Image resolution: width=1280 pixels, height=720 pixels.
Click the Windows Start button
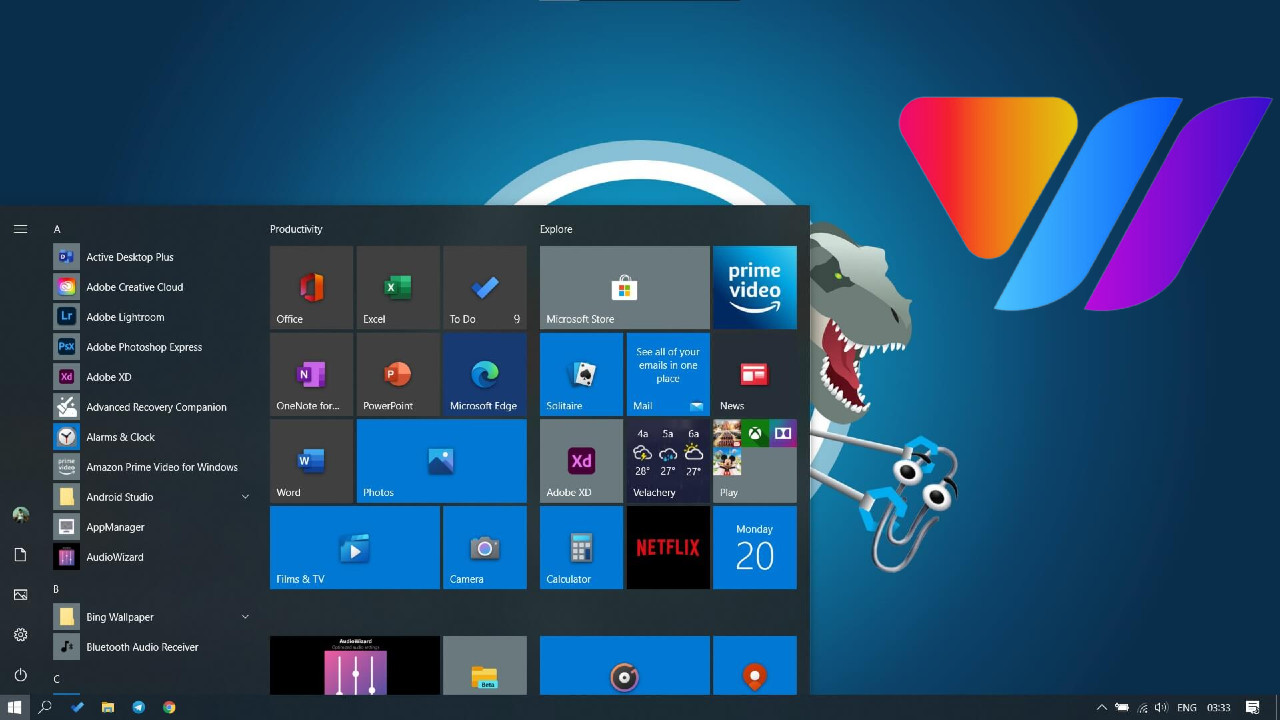(15, 707)
